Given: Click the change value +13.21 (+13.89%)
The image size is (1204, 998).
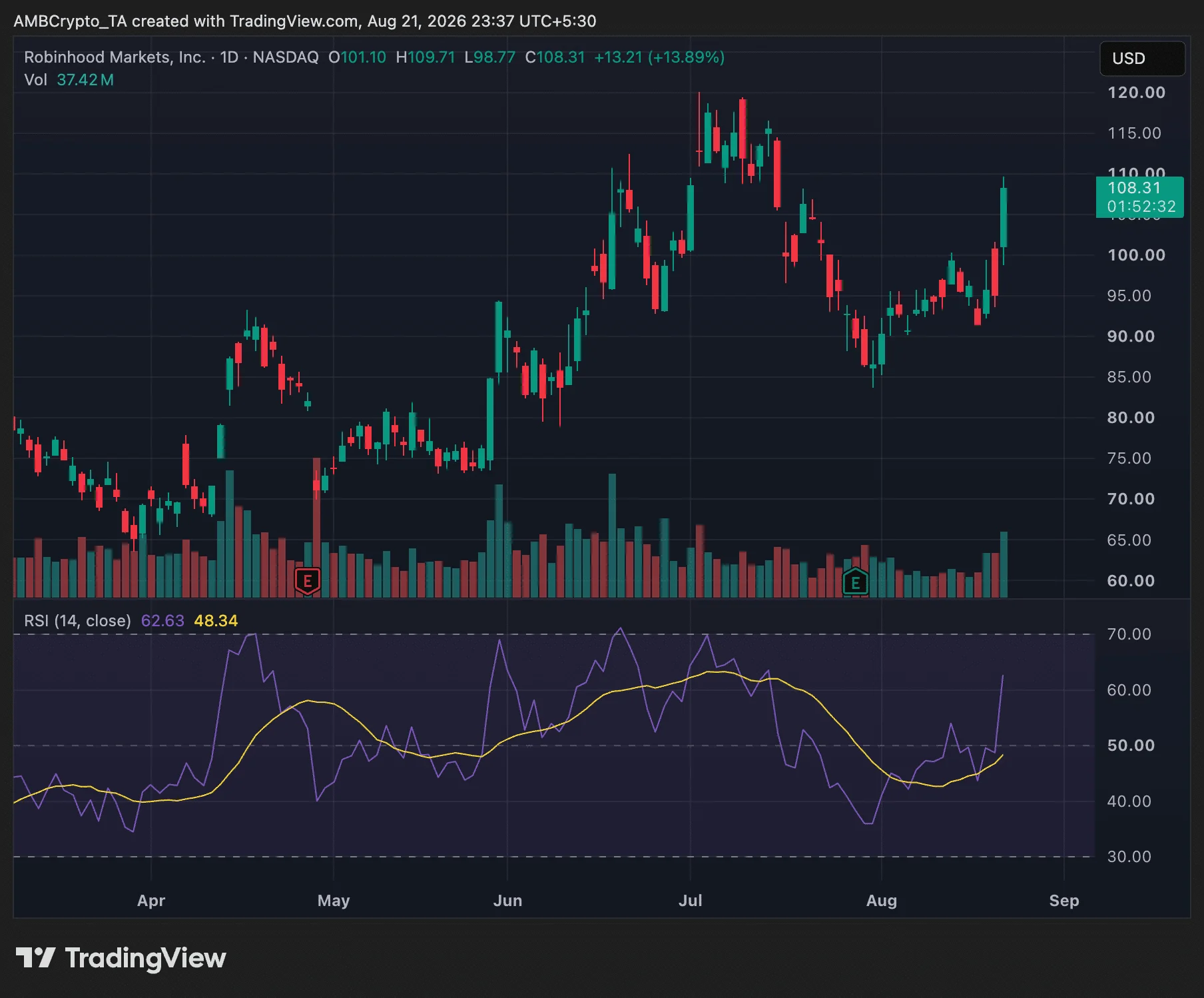Looking at the screenshot, I should tap(659, 57).
